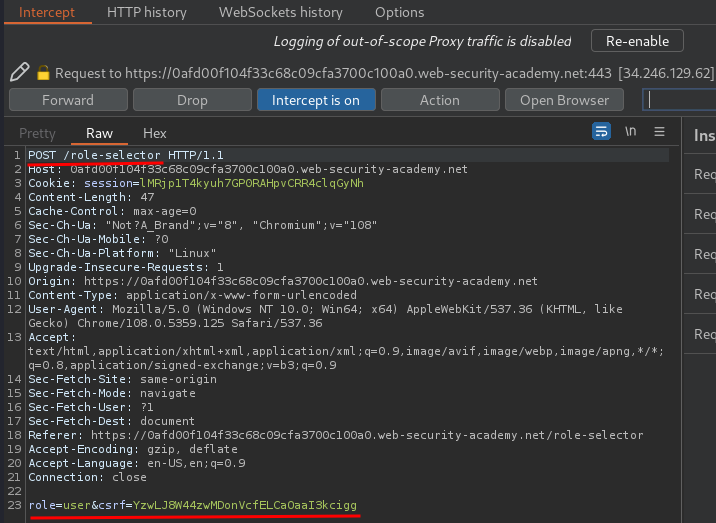Click the Forward button
Screen dimensions: 716x523
coord(68,100)
